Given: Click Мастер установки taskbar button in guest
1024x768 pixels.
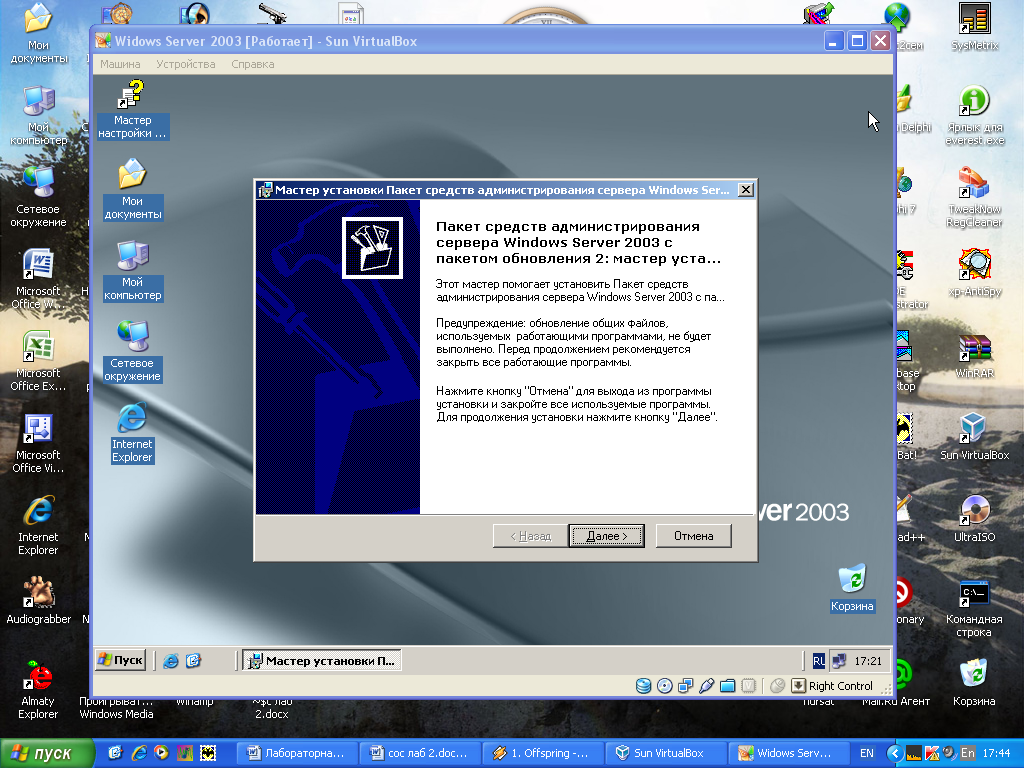Looking at the screenshot, I should point(322,661).
